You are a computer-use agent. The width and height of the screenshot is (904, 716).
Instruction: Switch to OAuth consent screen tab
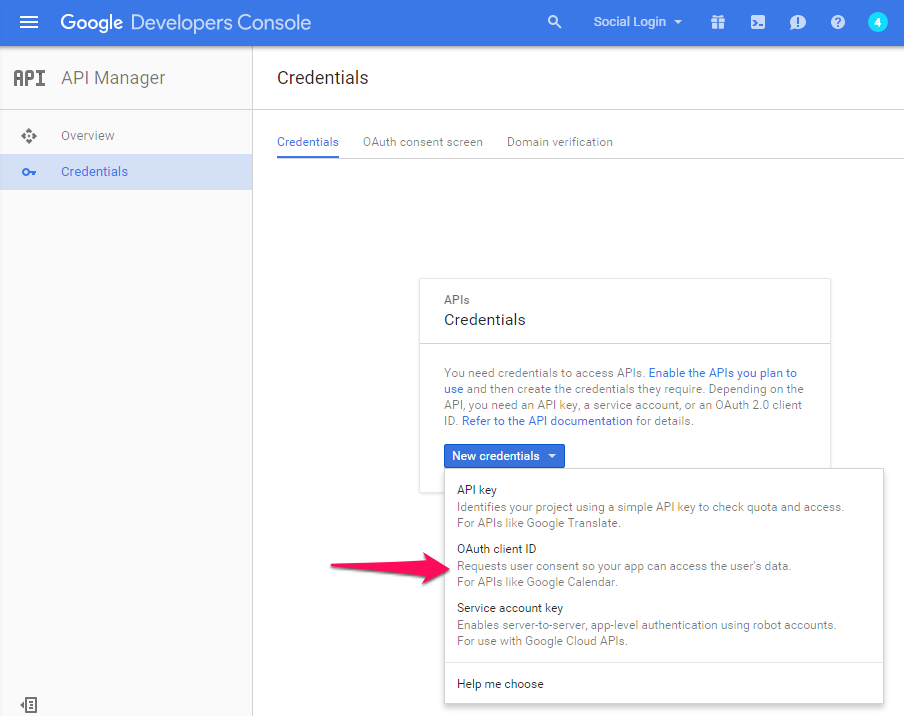point(423,142)
